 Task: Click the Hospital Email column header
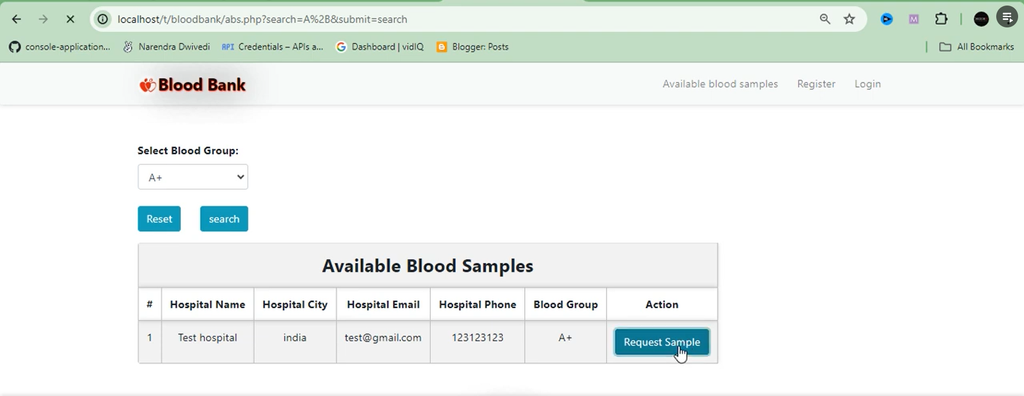[383, 305]
